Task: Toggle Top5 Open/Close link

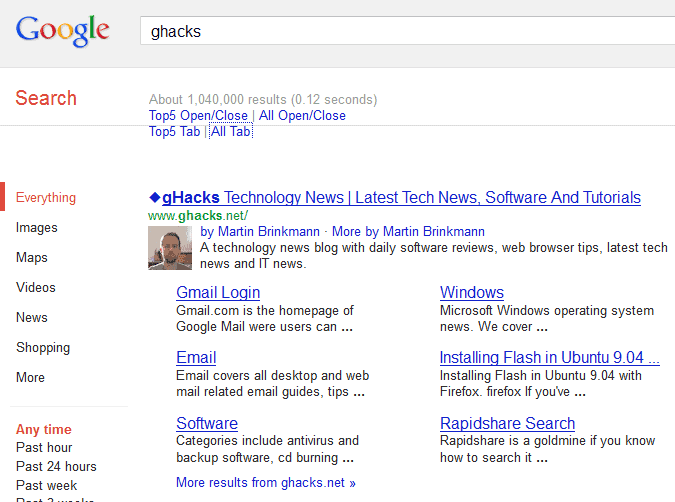Action: pyautogui.click(x=198, y=115)
